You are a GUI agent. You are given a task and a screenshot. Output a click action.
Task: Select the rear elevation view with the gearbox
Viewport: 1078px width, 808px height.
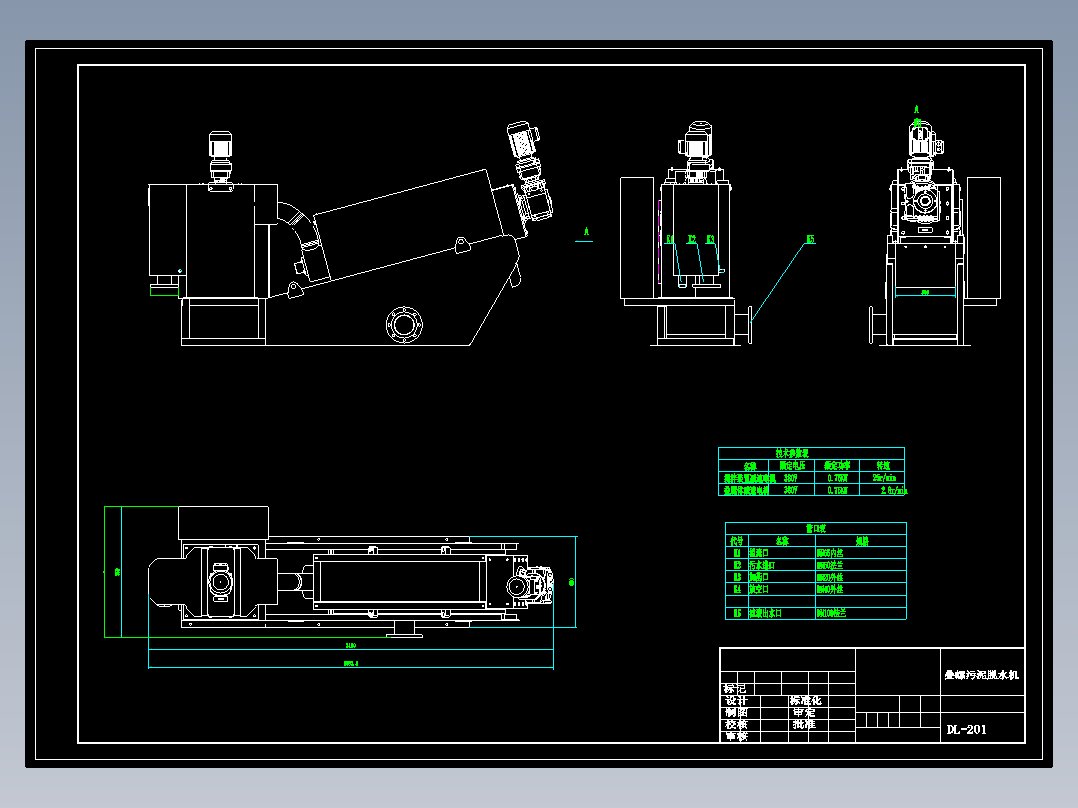point(934,232)
